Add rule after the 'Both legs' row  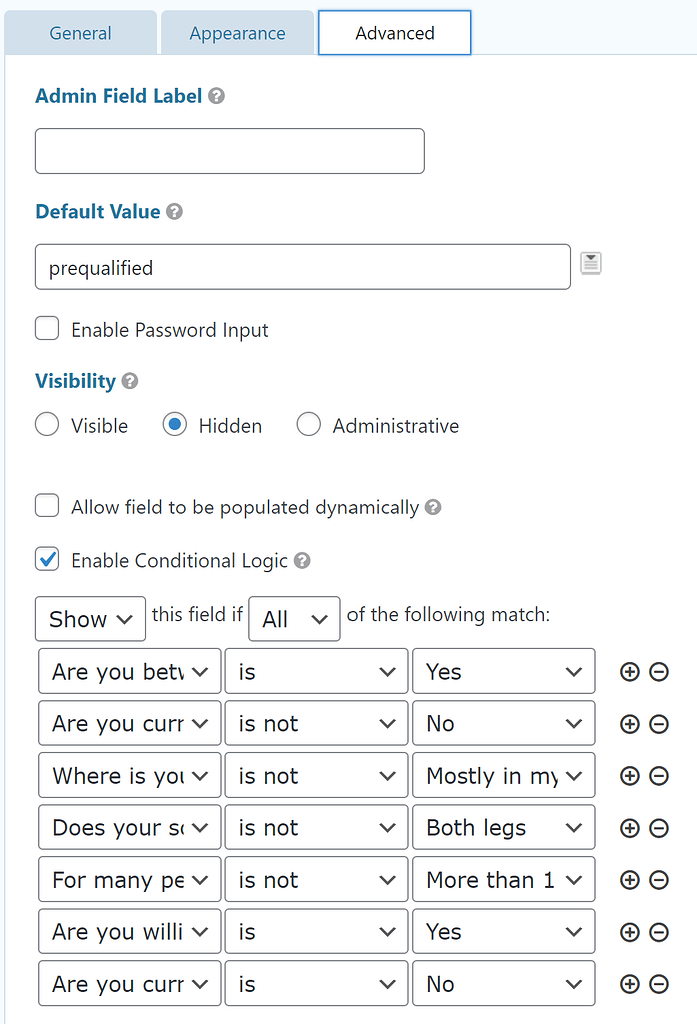[629, 828]
